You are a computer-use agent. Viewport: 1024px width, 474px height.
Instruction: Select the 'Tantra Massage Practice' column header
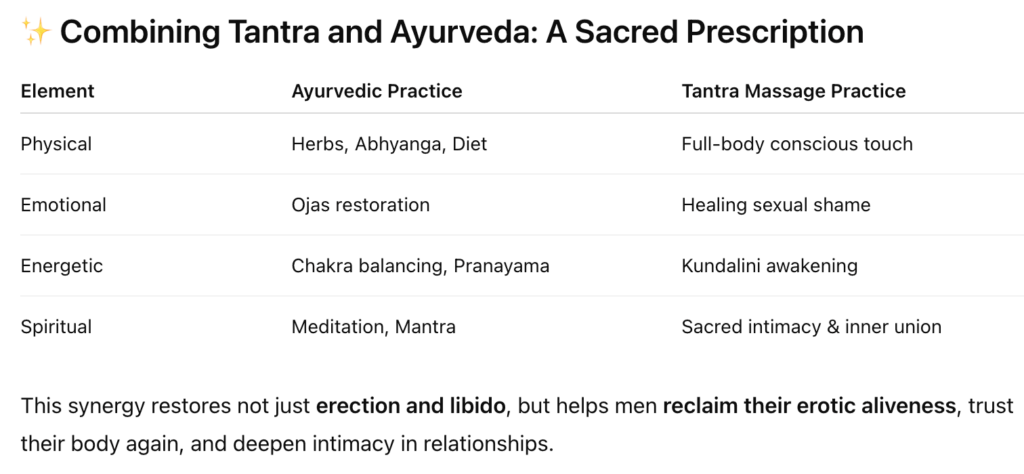point(793,91)
